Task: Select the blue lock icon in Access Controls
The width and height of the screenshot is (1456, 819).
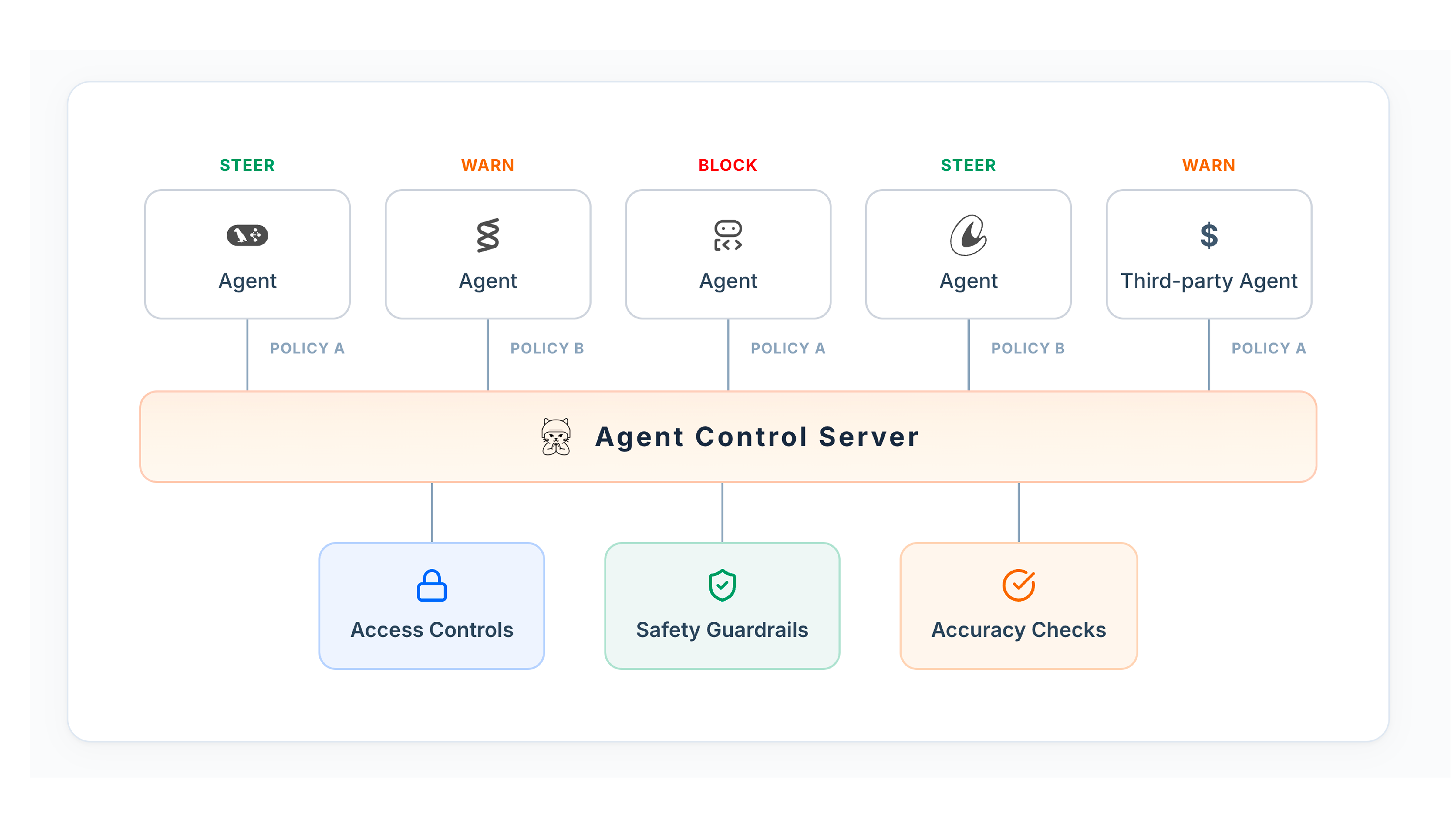Action: pyautogui.click(x=431, y=585)
